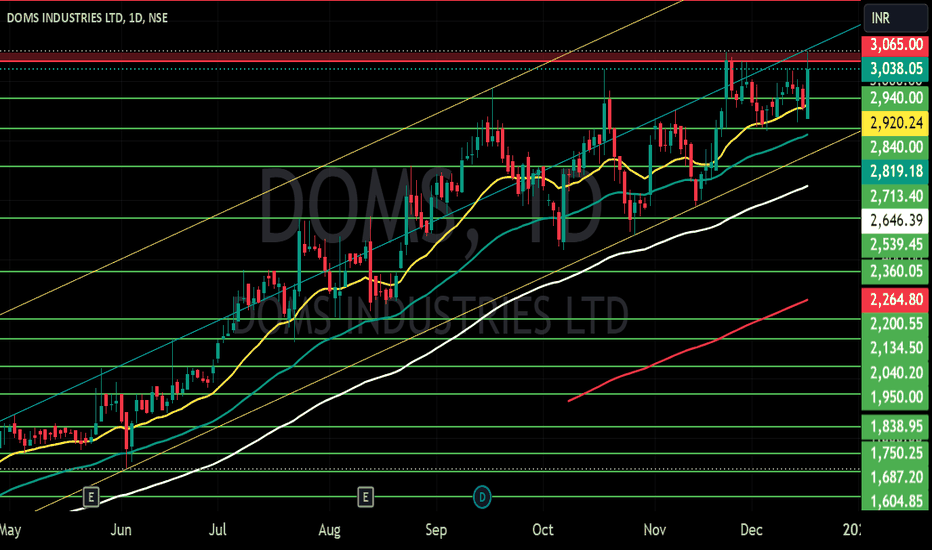Open the INR currency selector
The image size is (932, 550).
(895, 18)
